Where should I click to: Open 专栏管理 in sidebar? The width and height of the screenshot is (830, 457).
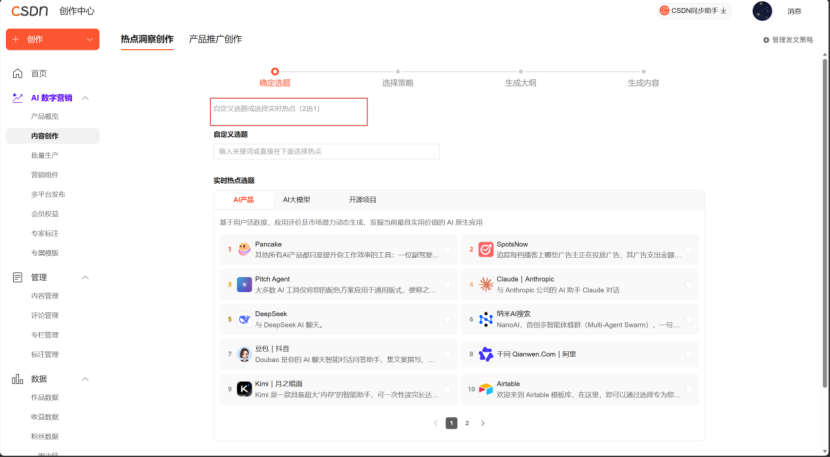coord(44,335)
